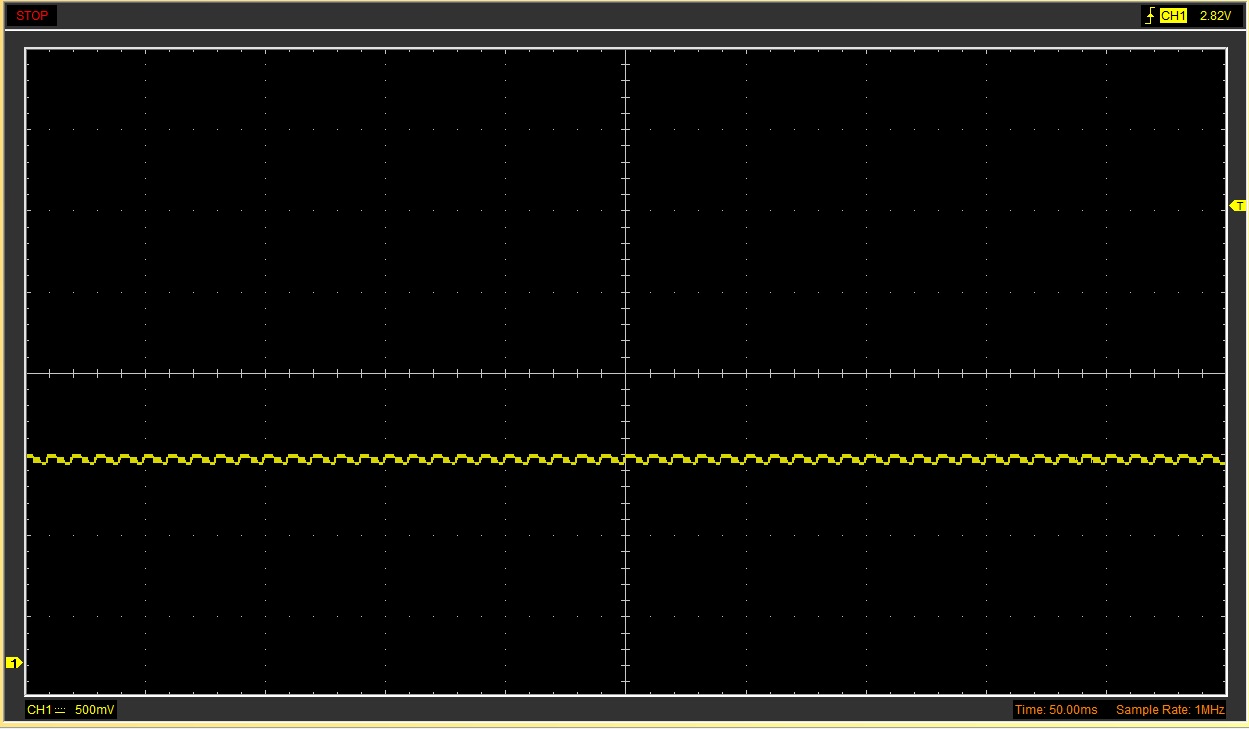
Task: Click the red STOP status indicator
Action: (x=31, y=16)
